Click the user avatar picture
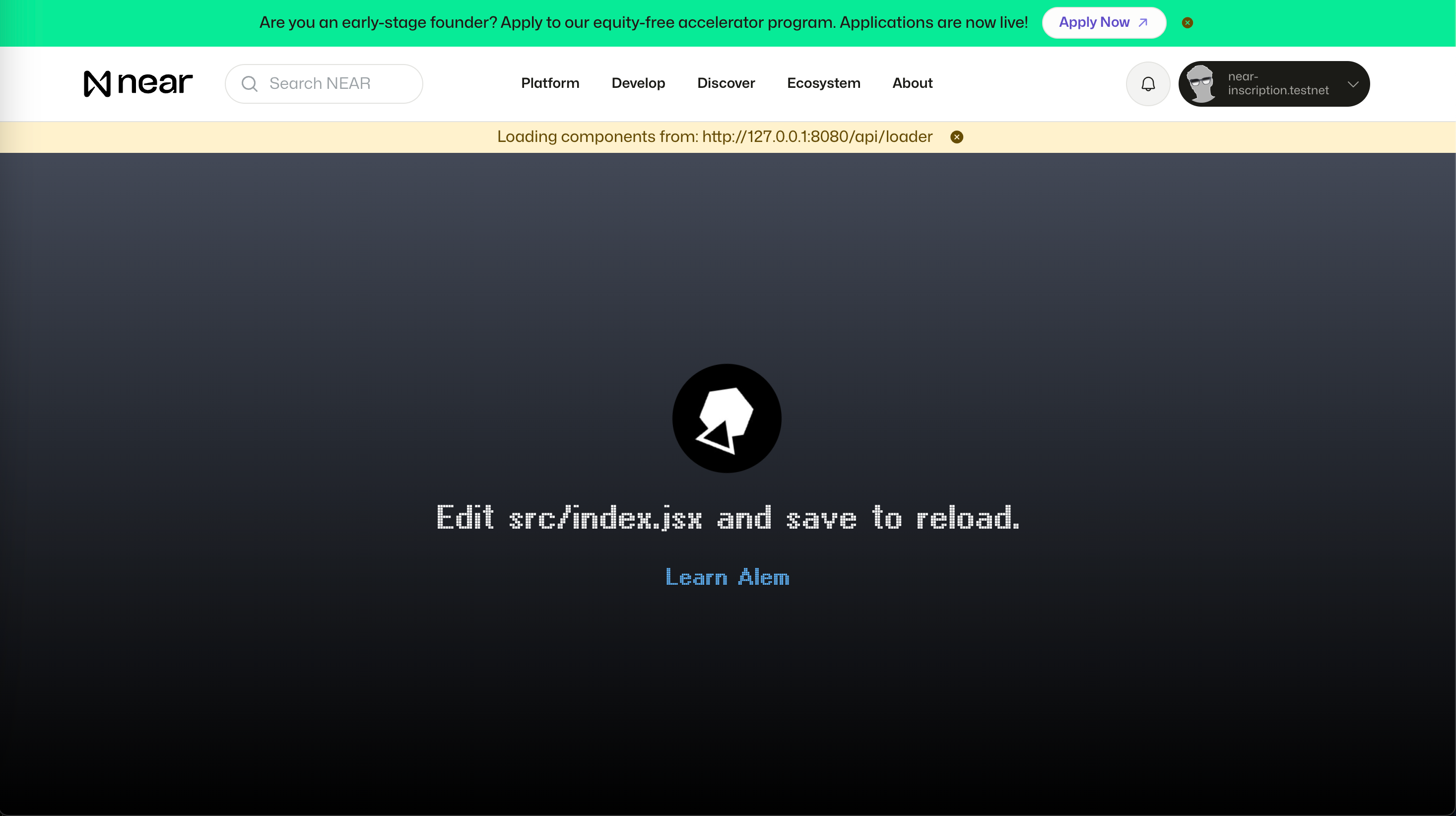 pos(1200,84)
